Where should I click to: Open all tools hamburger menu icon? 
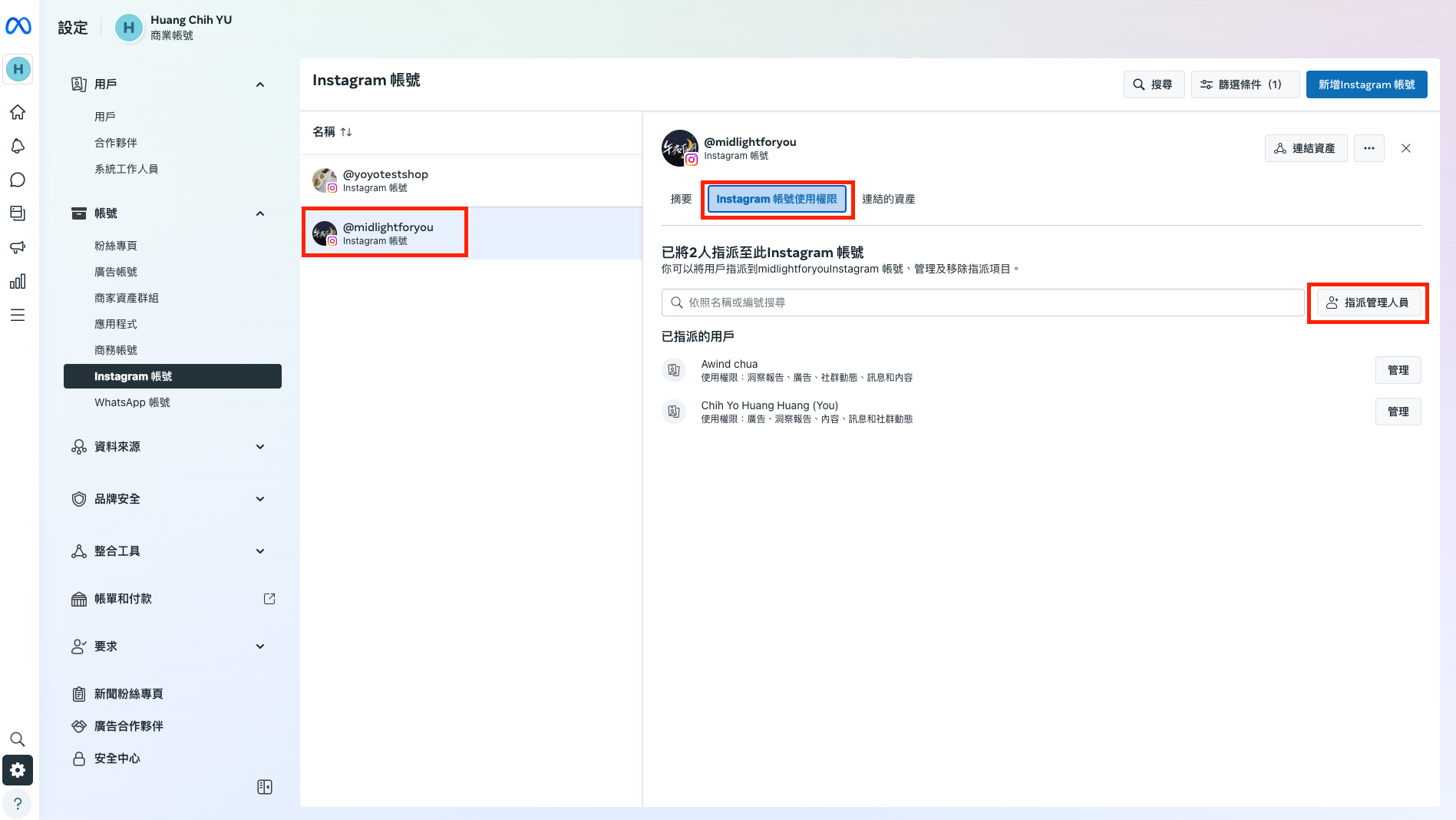[x=18, y=315]
